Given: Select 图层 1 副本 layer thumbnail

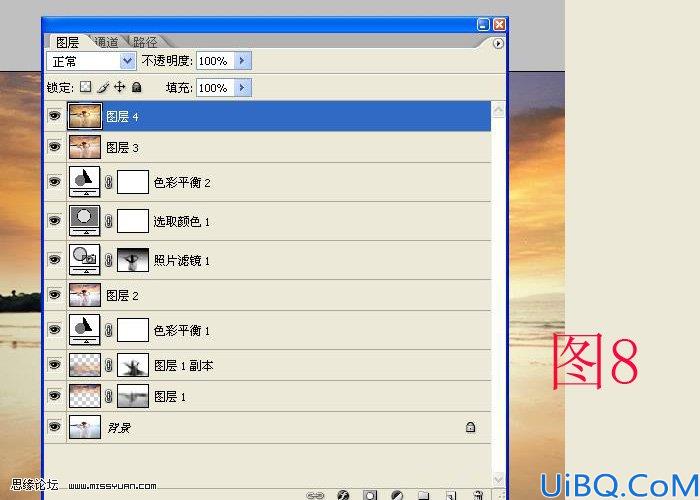Looking at the screenshot, I should click(85, 365).
